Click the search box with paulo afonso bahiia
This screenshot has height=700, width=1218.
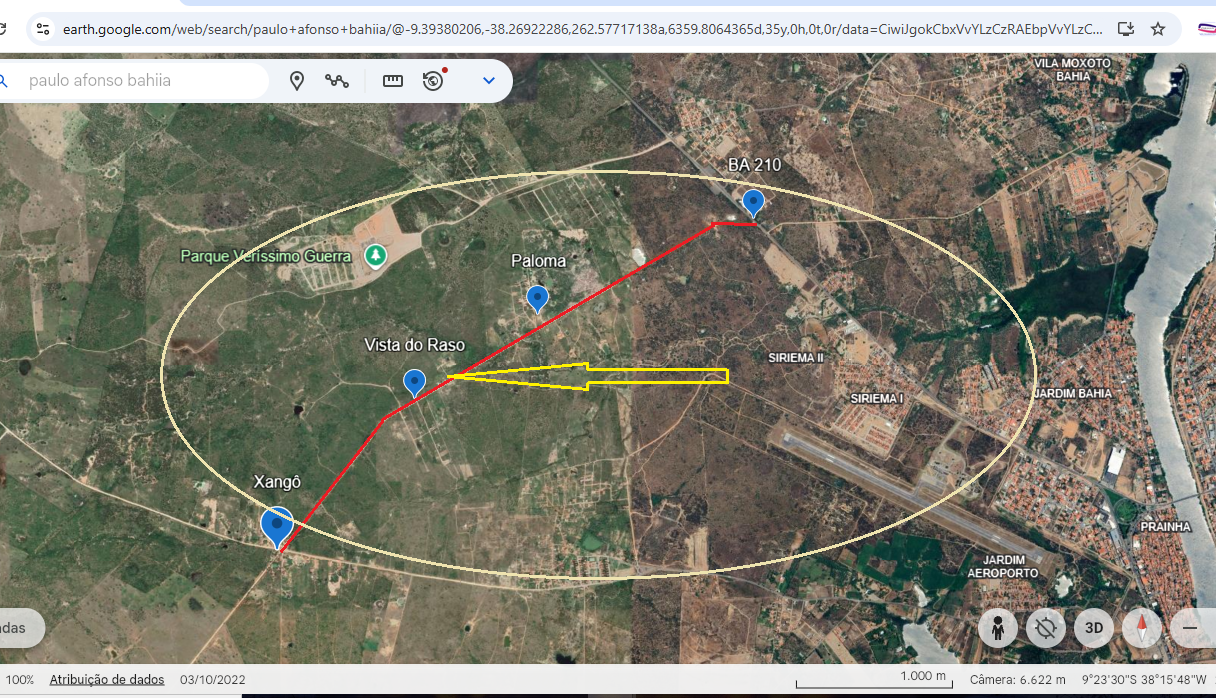pyautogui.click(x=140, y=81)
